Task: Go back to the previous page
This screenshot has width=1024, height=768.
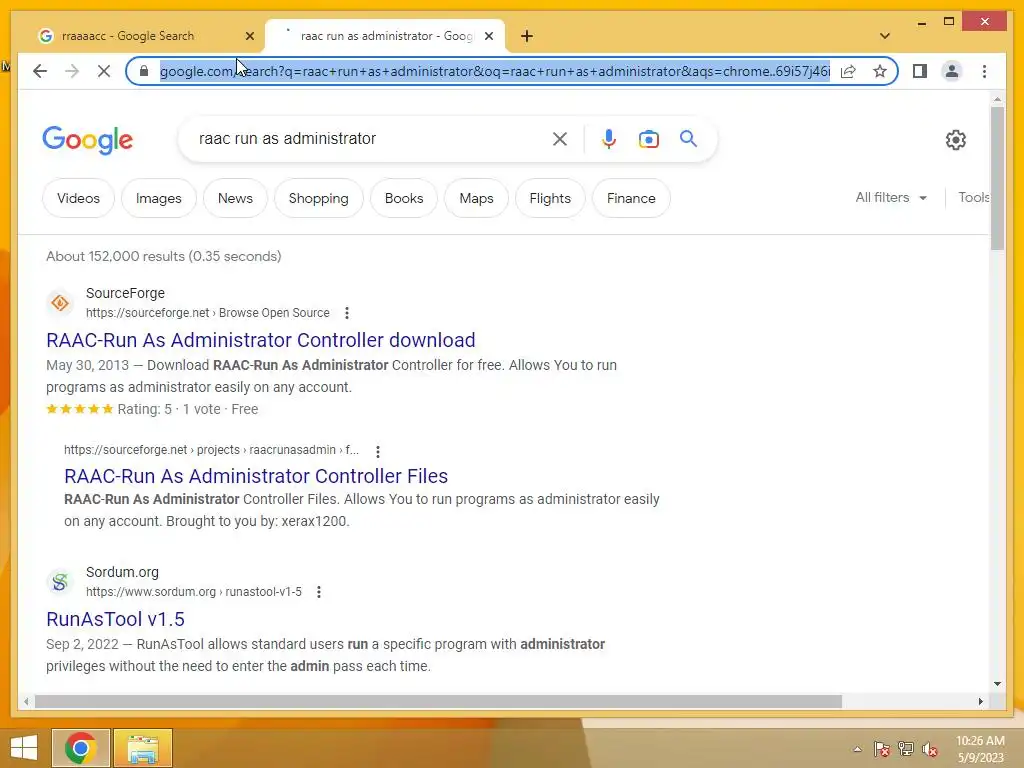Action: (x=40, y=71)
